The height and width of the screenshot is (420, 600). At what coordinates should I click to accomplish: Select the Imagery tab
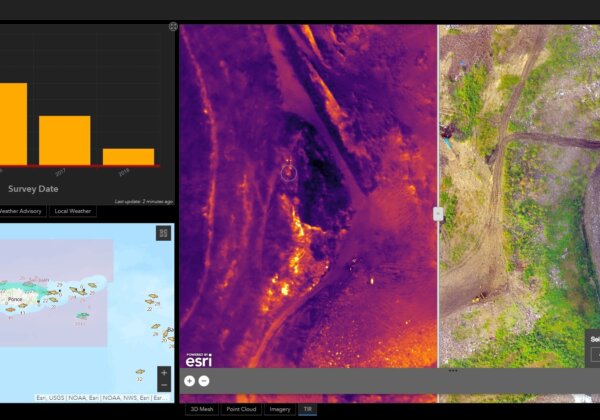pyautogui.click(x=280, y=409)
